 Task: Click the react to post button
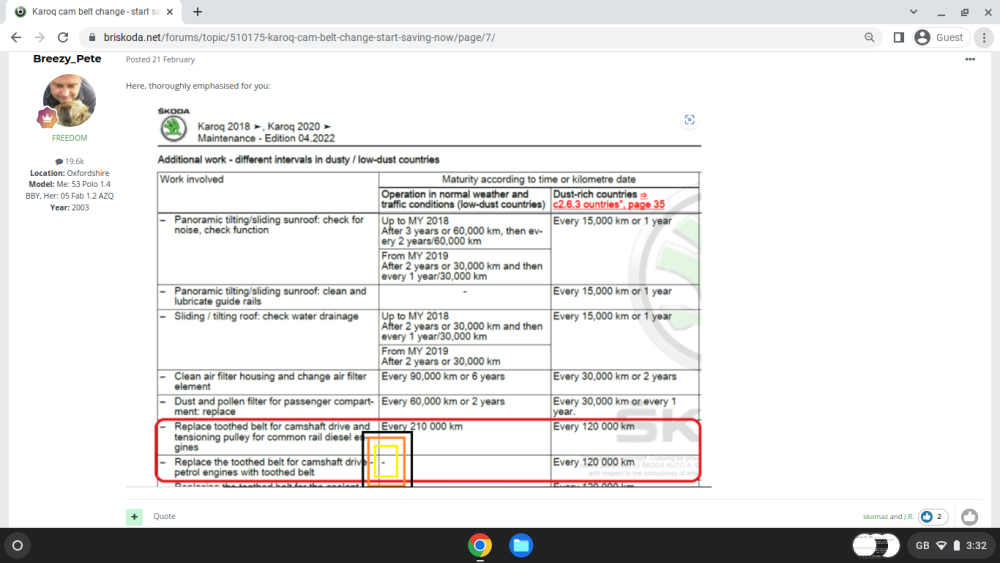[969, 516]
